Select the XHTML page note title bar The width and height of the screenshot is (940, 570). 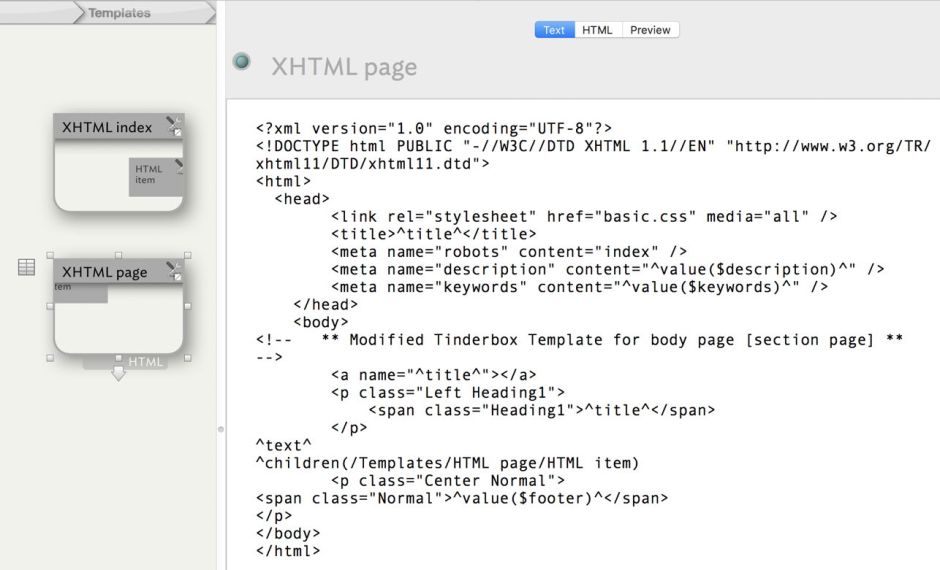point(105,272)
